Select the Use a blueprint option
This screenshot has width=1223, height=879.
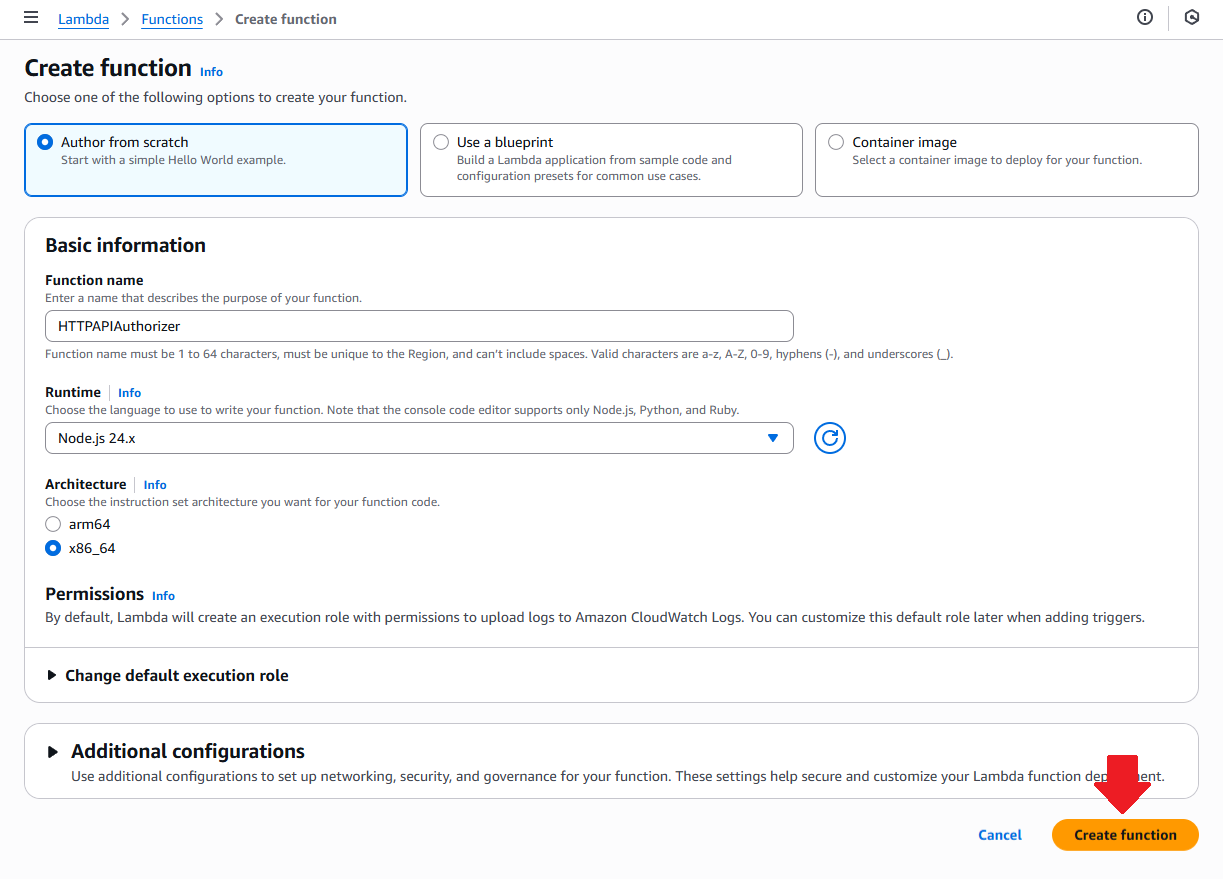coord(611,160)
